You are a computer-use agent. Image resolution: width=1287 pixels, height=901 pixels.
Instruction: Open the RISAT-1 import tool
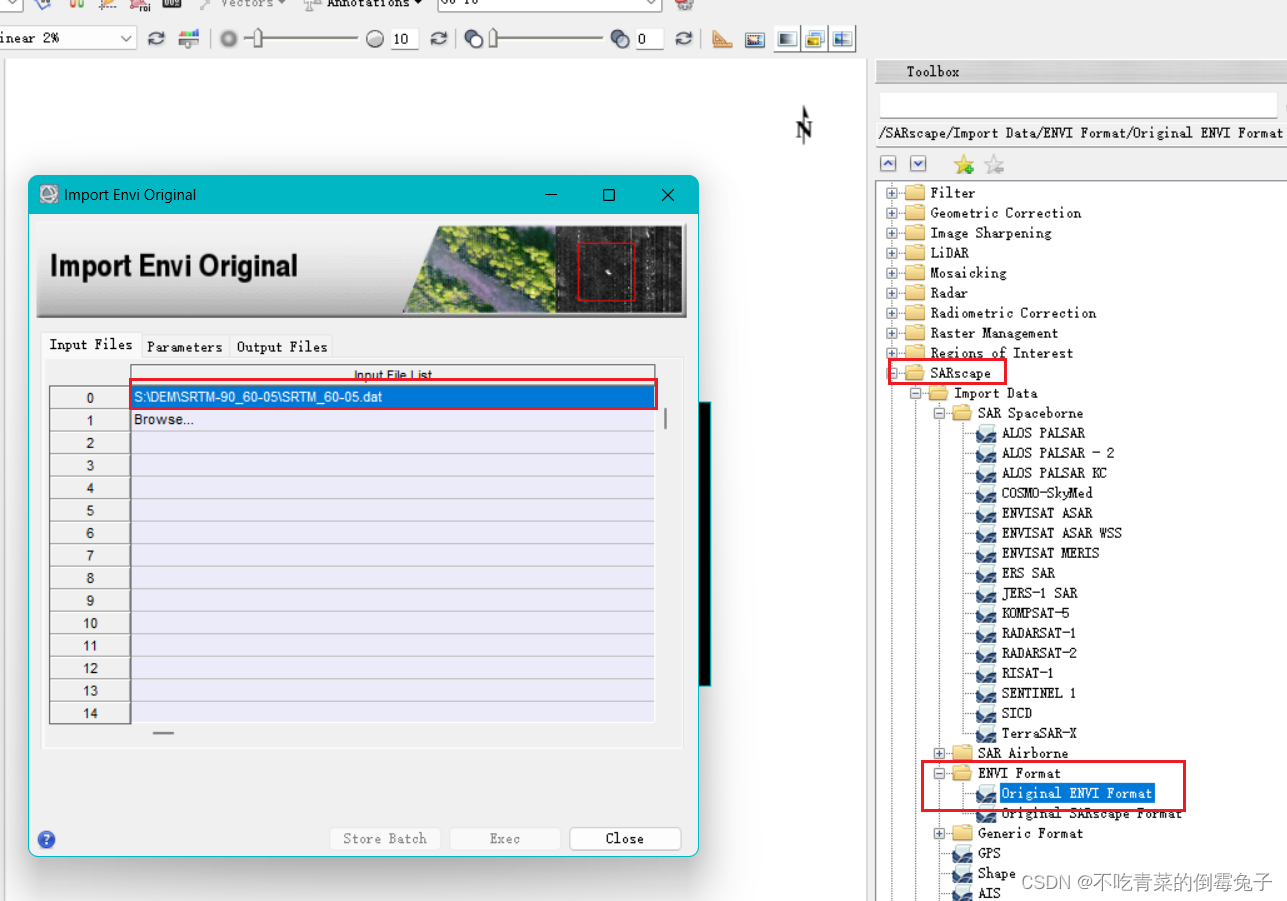1027,673
